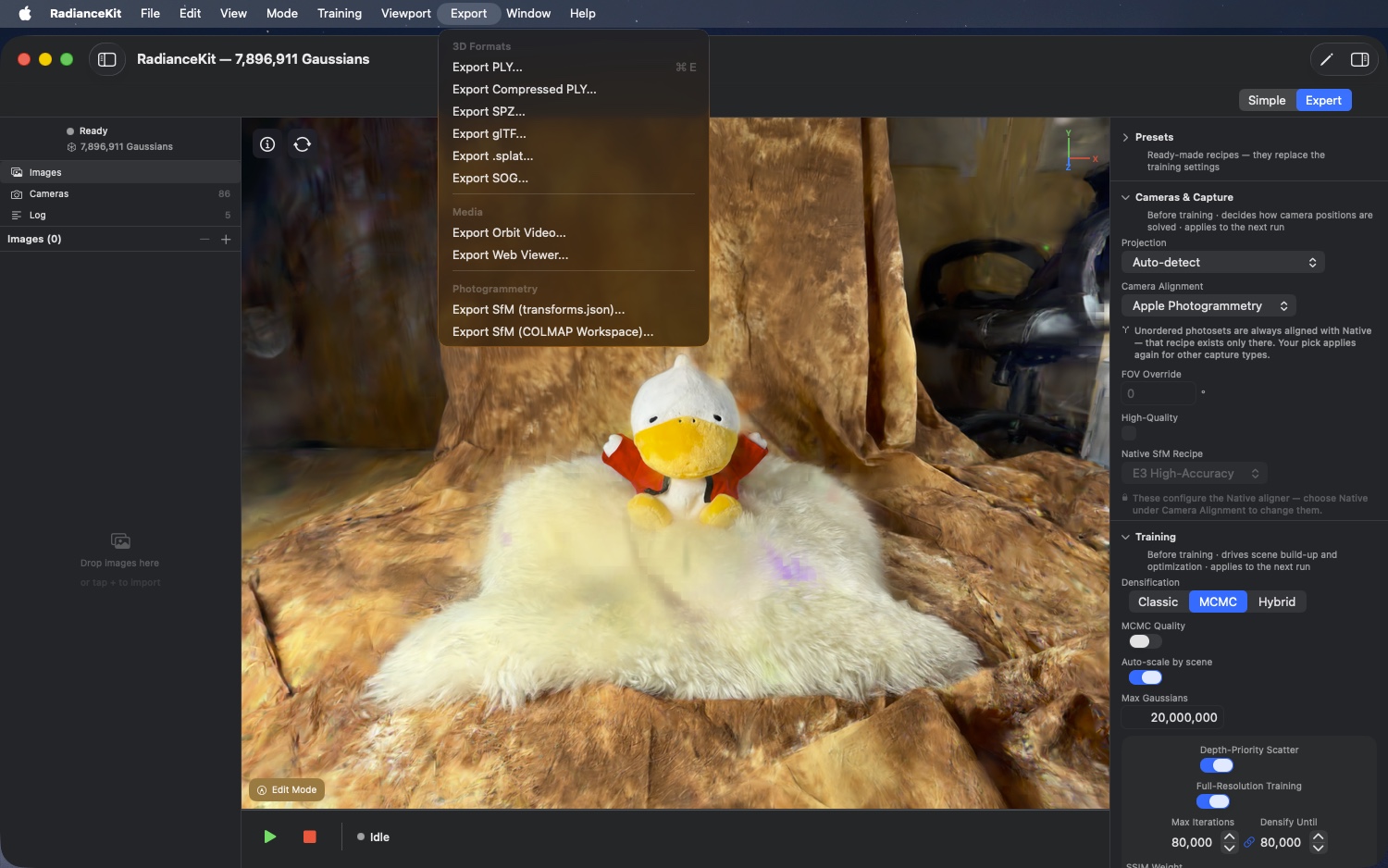Select Hybrid densification mode
Viewport: 1388px width, 868px height.
point(1277,601)
